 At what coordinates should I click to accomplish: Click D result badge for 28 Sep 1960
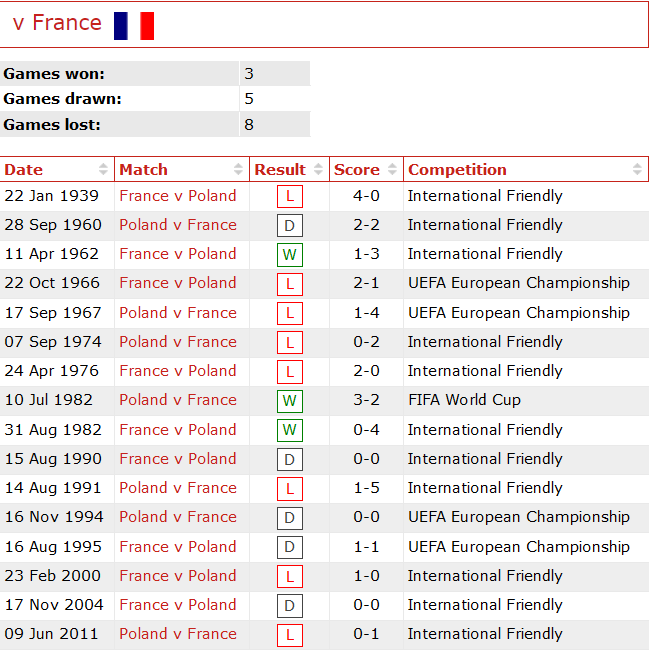click(290, 226)
